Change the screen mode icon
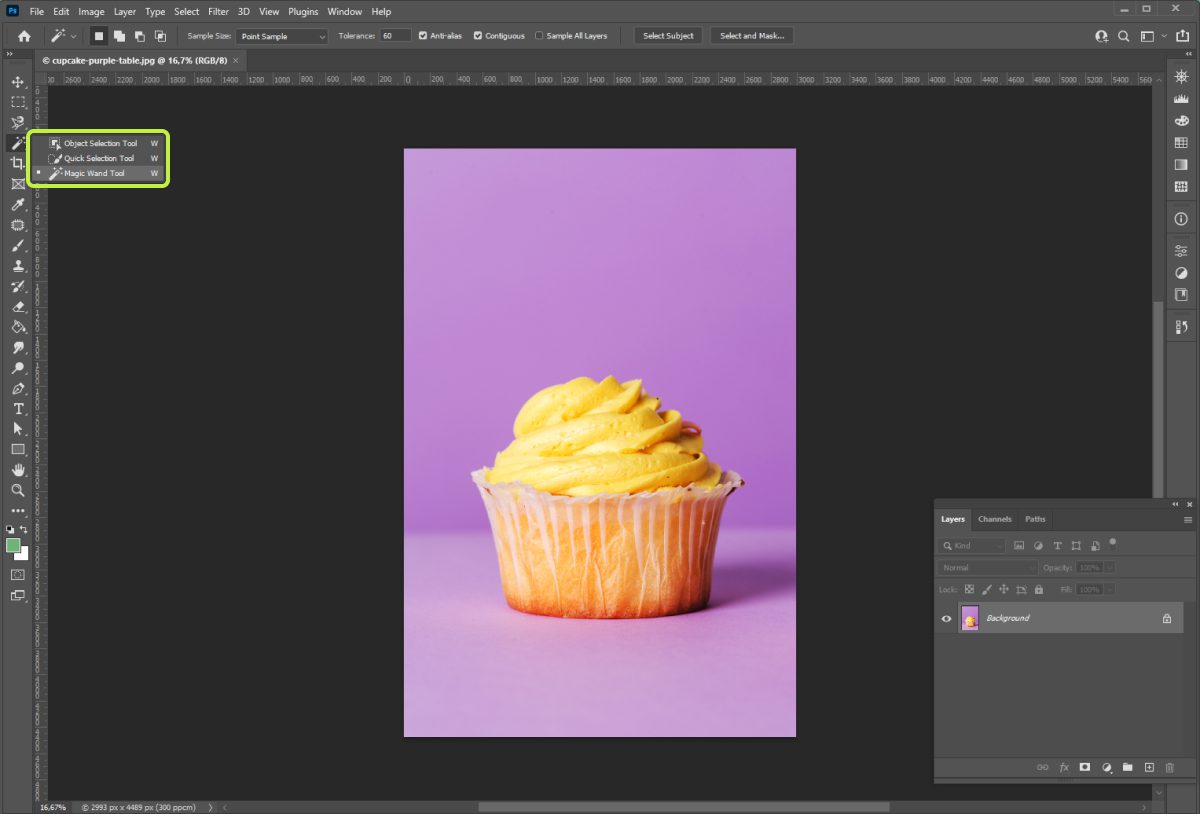 click(17, 596)
